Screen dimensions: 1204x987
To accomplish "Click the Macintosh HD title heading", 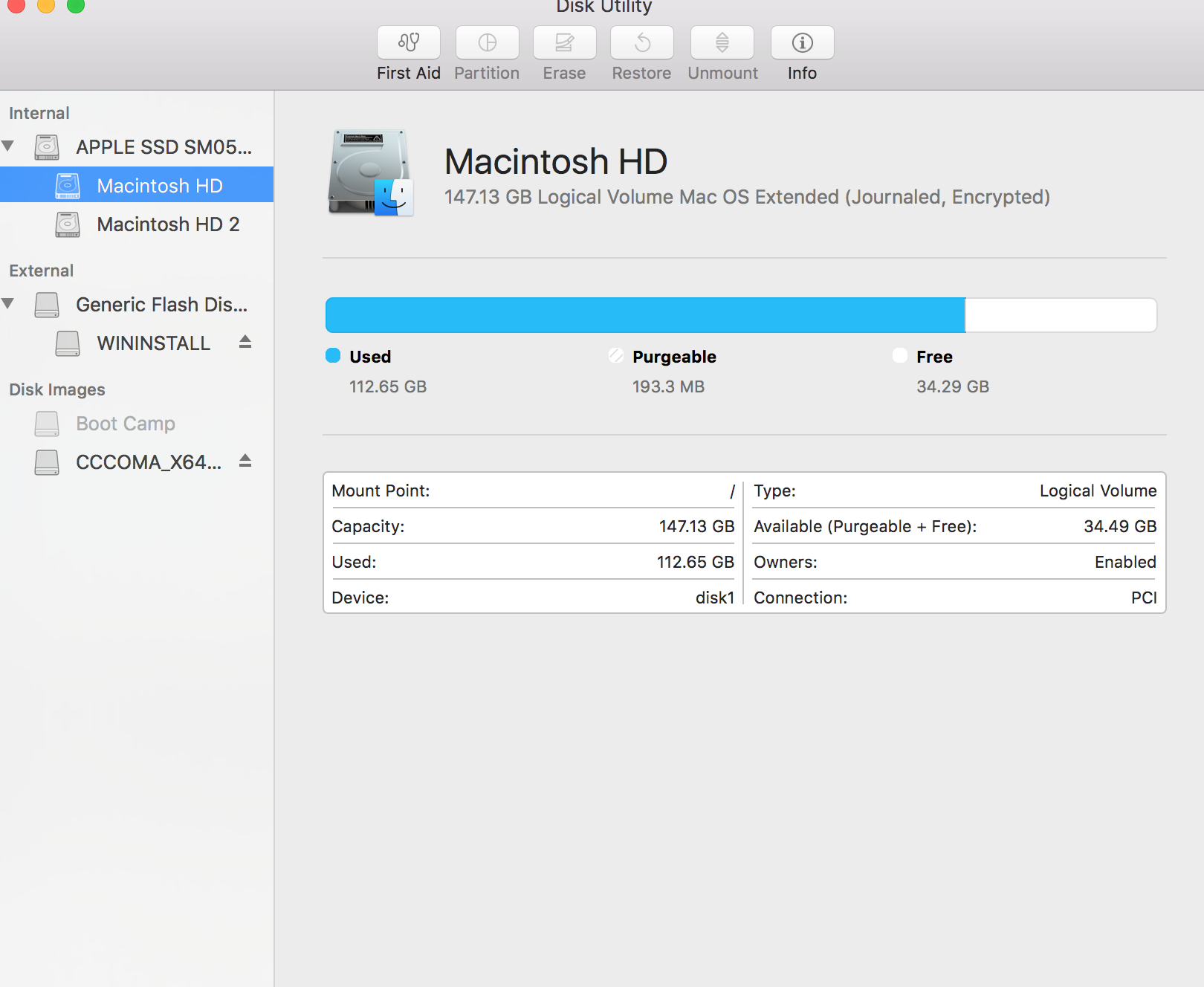I will pos(556,162).
